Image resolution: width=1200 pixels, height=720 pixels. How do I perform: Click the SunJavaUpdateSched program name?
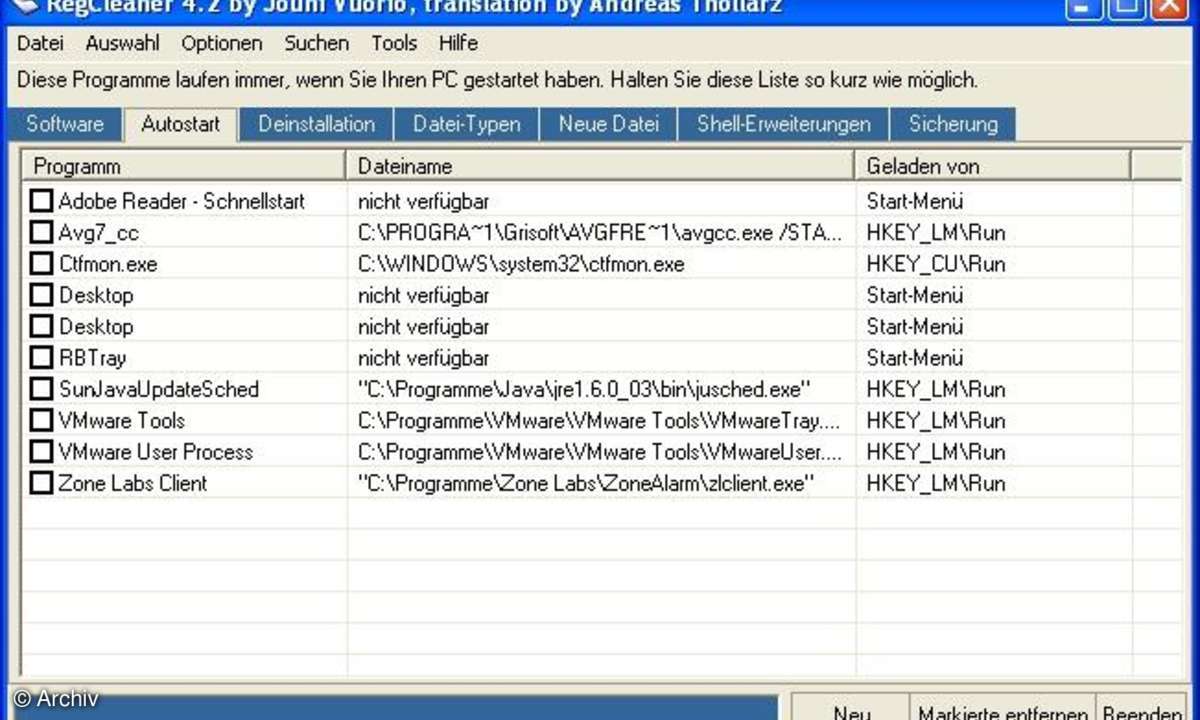tap(159, 389)
